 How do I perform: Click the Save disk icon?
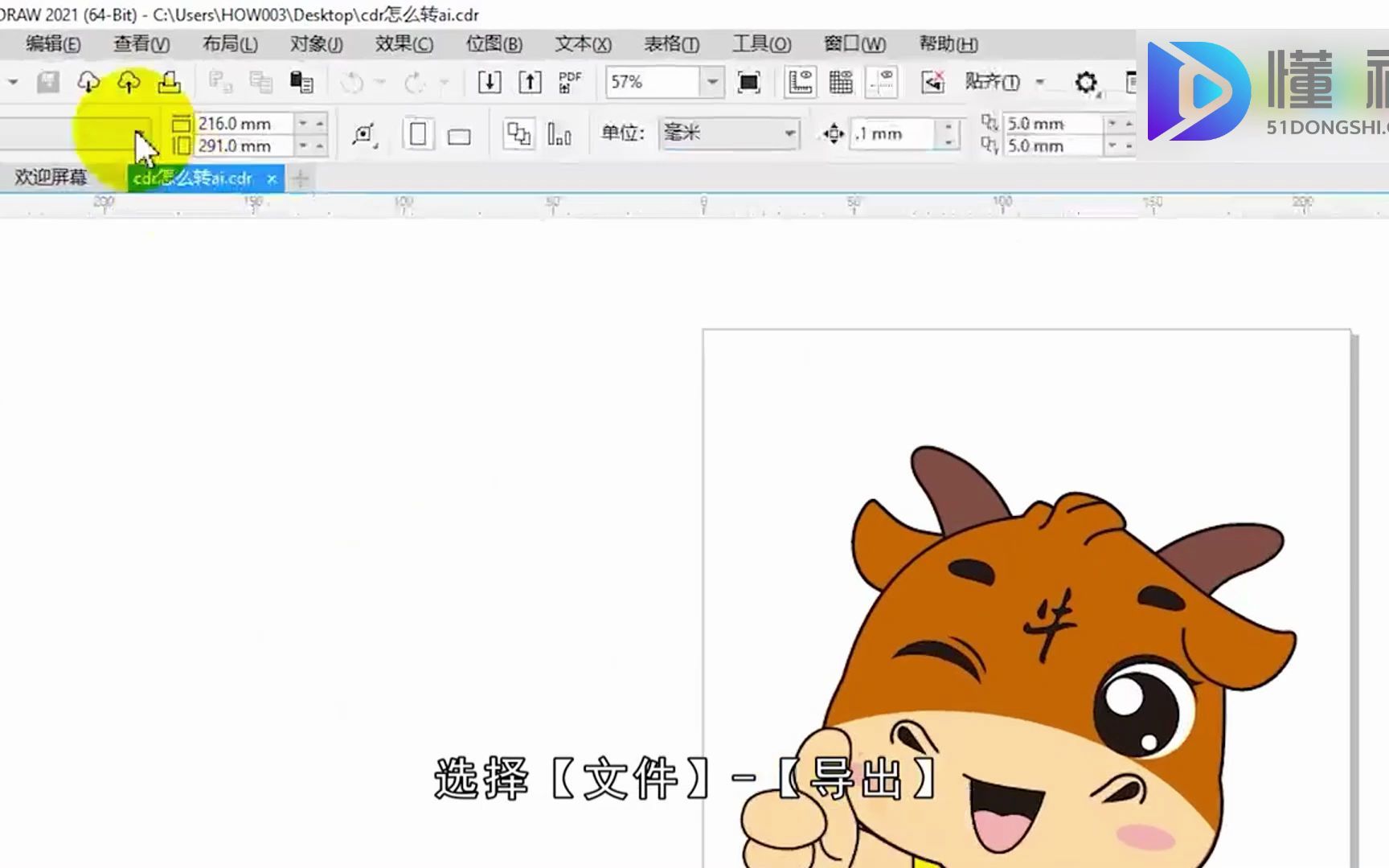click(x=48, y=82)
